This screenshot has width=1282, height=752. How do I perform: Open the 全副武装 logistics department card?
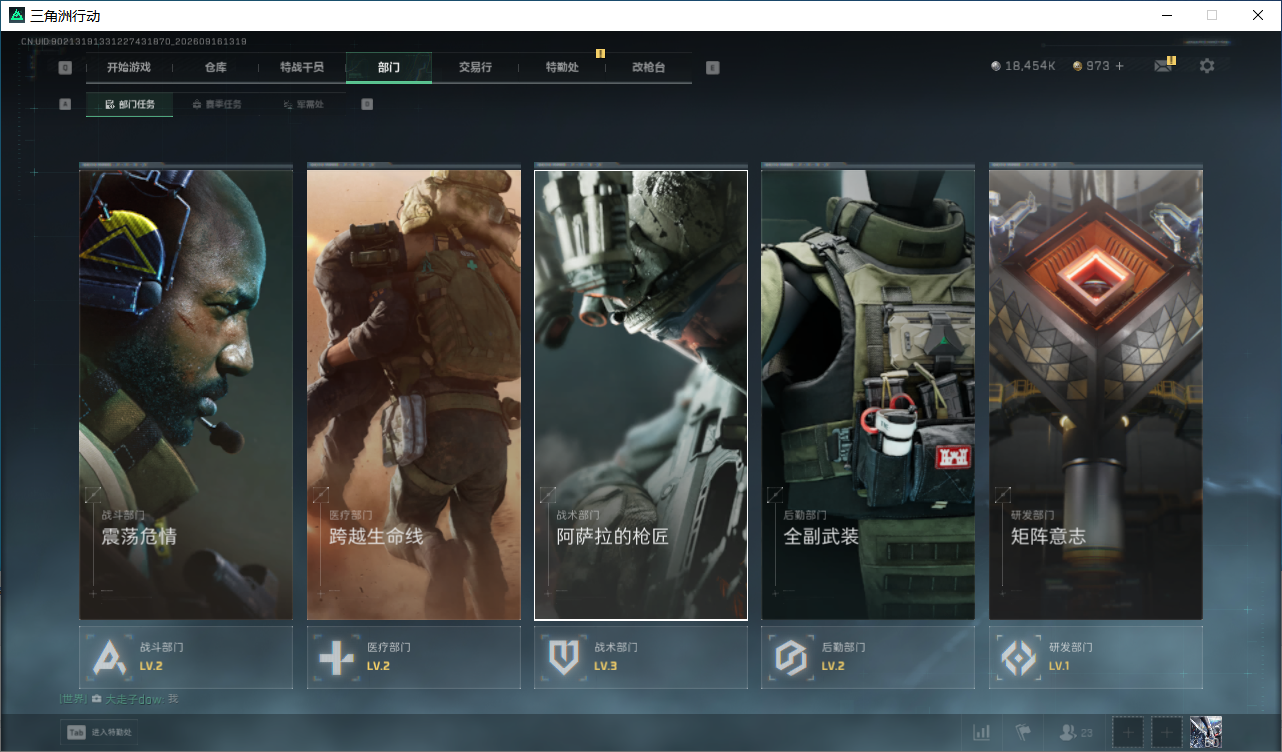(x=868, y=394)
